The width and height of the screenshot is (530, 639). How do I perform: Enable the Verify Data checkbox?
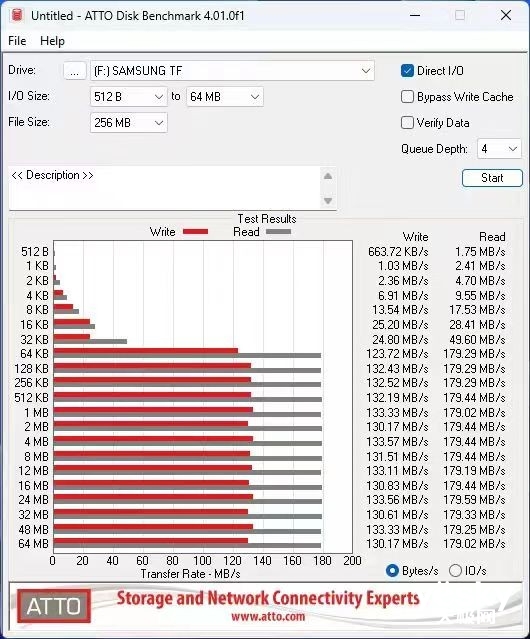tap(407, 123)
